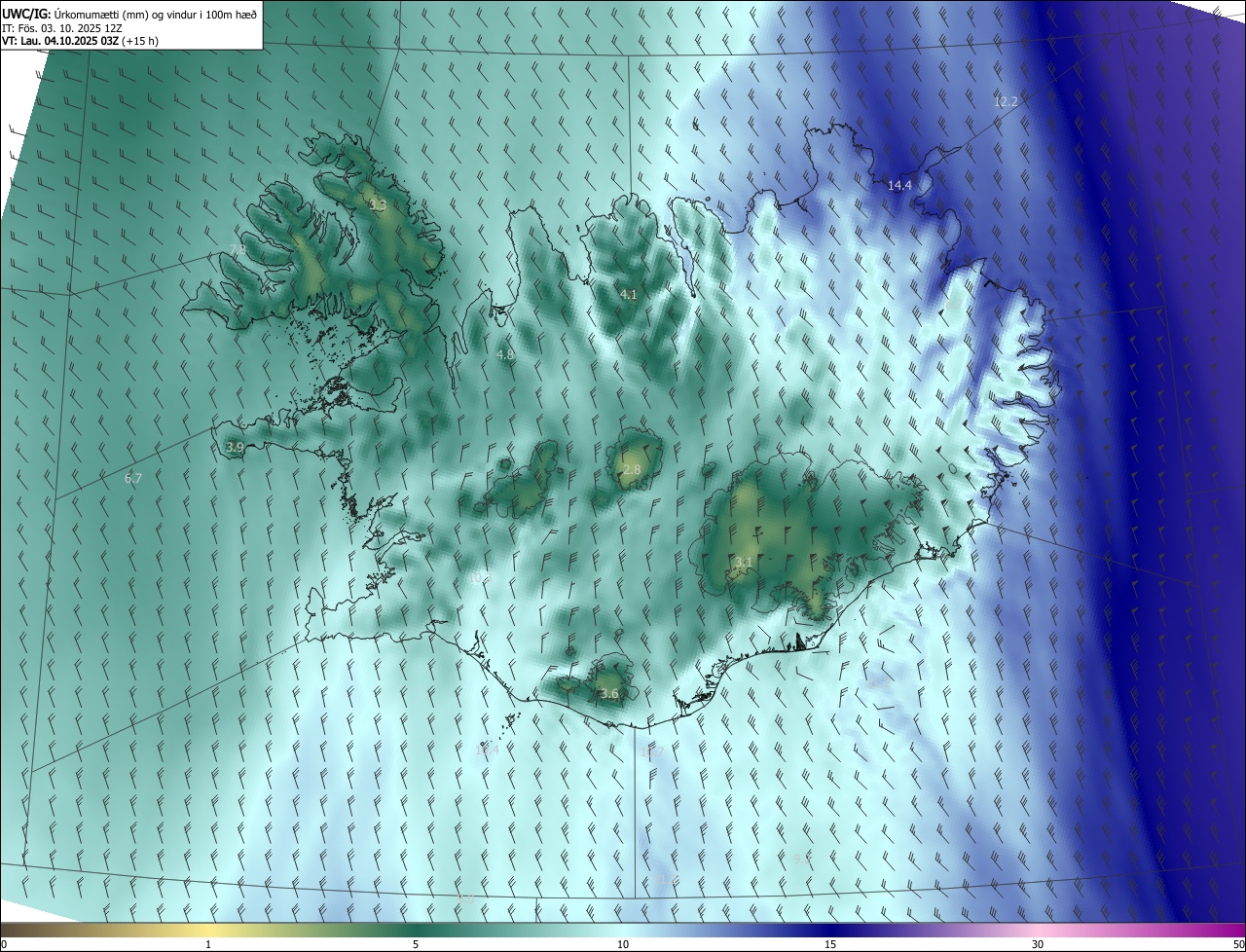Click the 6.7 value over the sea

(133, 478)
